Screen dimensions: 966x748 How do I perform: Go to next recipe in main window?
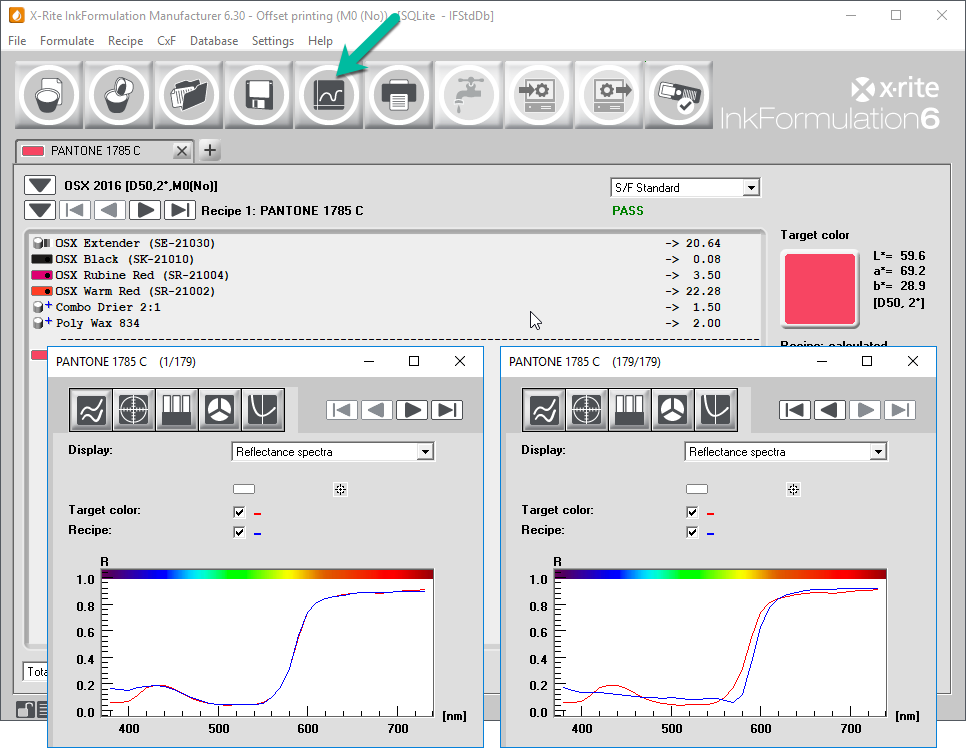145,210
